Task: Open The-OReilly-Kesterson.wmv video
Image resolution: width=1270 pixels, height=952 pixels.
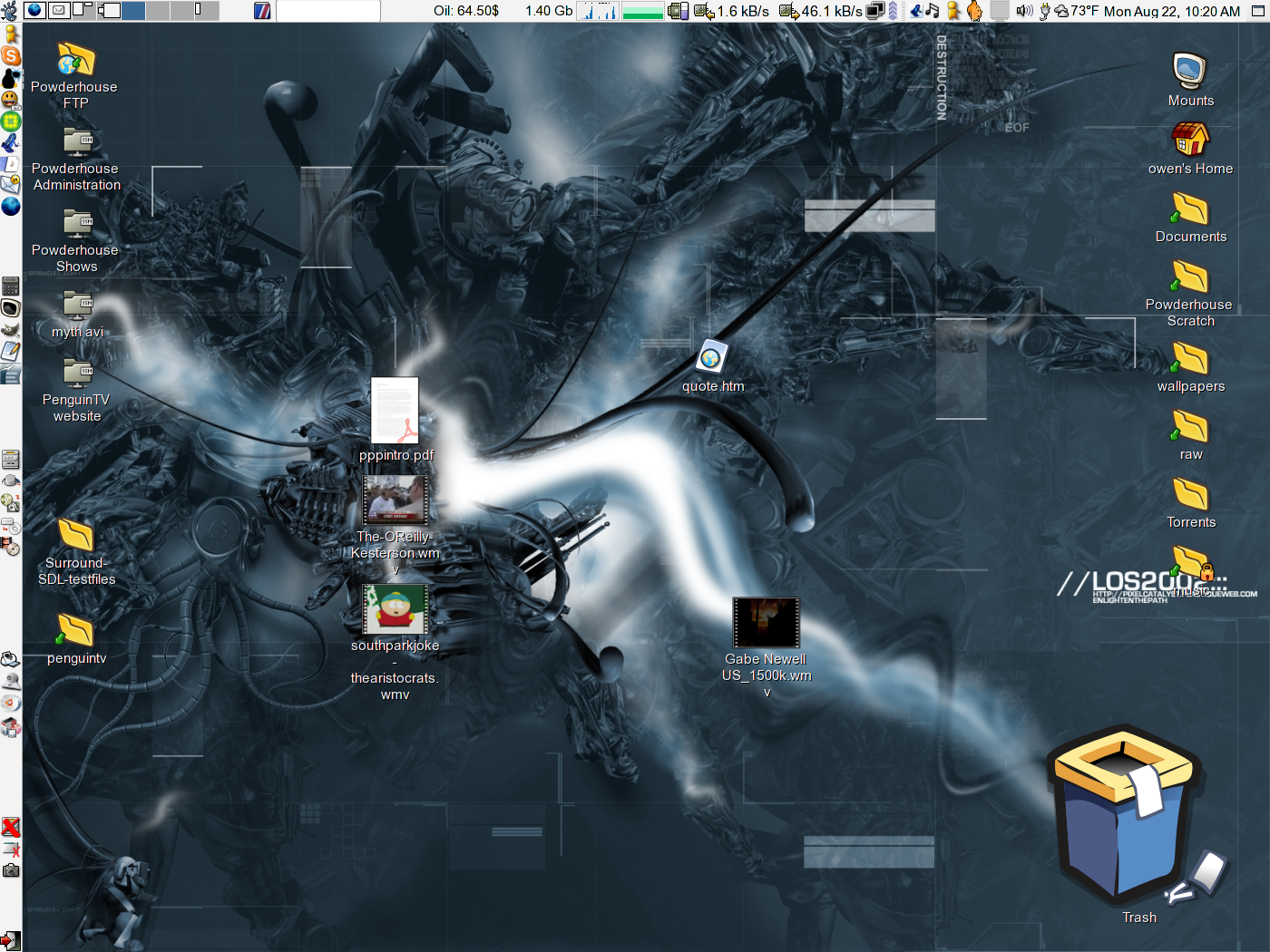Action: point(396,500)
